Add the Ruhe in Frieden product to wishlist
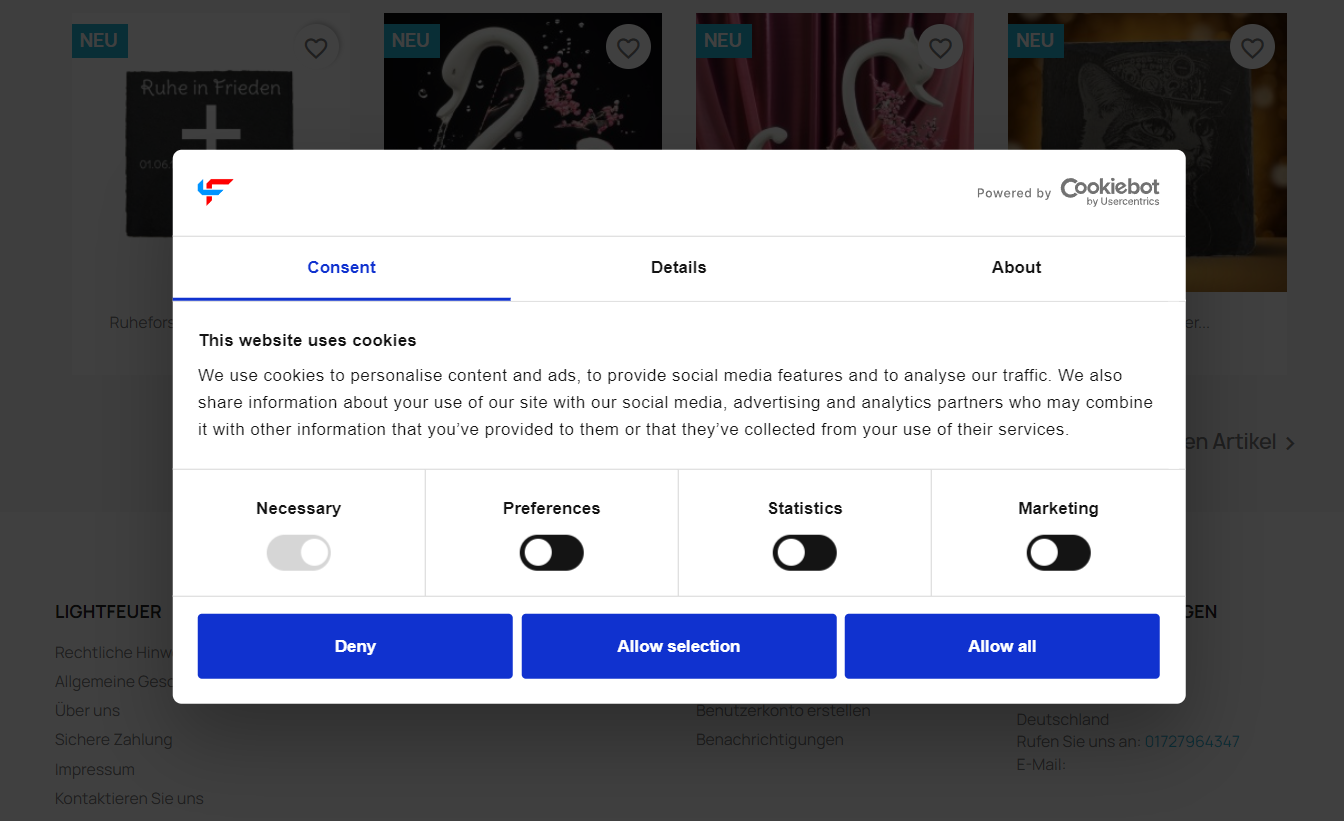1344x821 pixels. coord(316,47)
